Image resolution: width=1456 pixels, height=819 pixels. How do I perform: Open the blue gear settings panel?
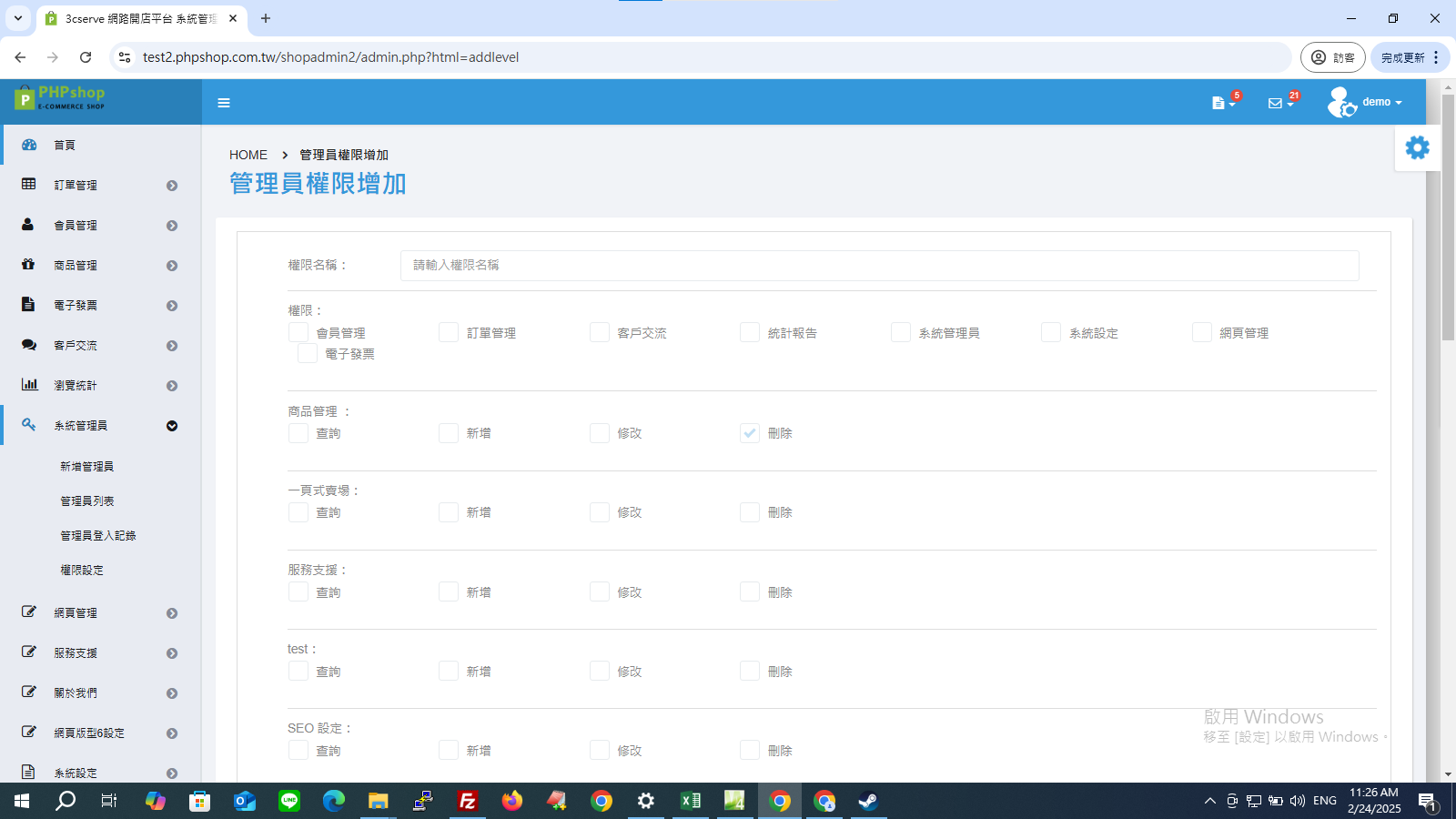tap(1418, 147)
